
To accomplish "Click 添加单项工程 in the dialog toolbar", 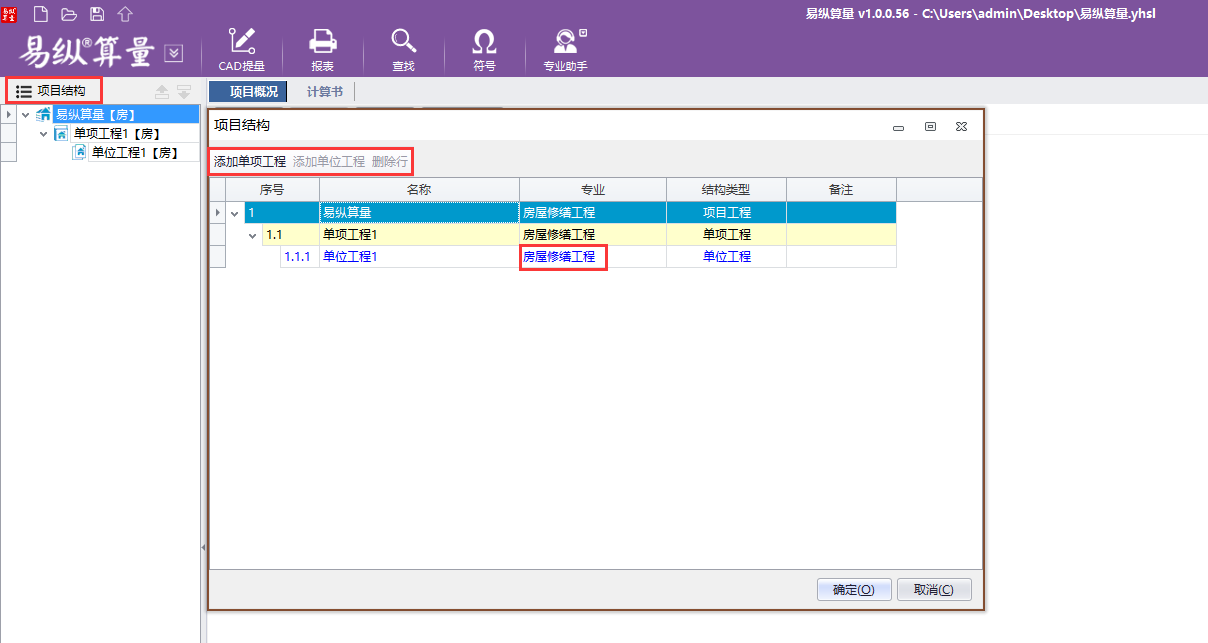I will pyautogui.click(x=250, y=161).
